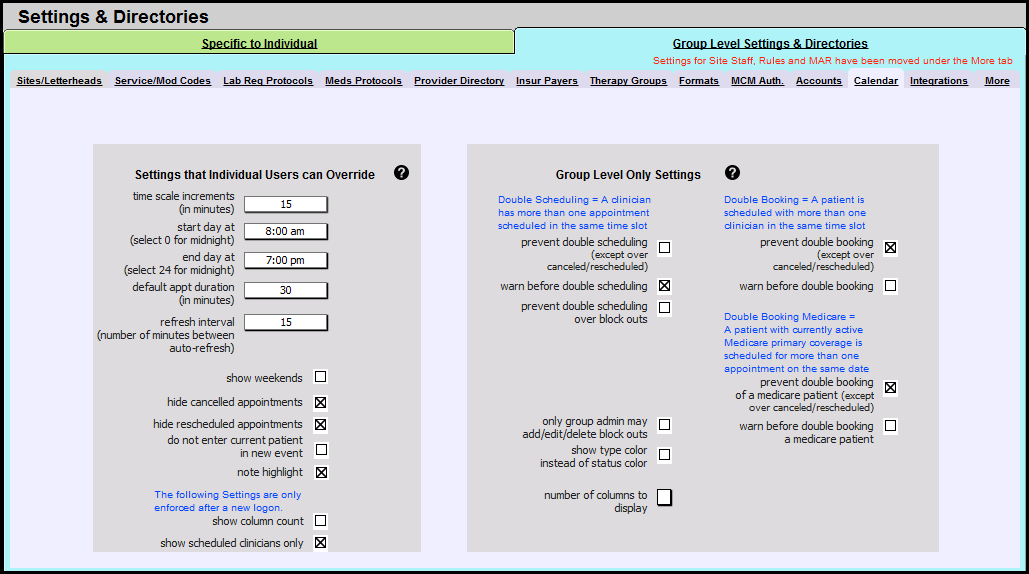The height and width of the screenshot is (574, 1029).
Task: Click the More tab
Action: 996,81
